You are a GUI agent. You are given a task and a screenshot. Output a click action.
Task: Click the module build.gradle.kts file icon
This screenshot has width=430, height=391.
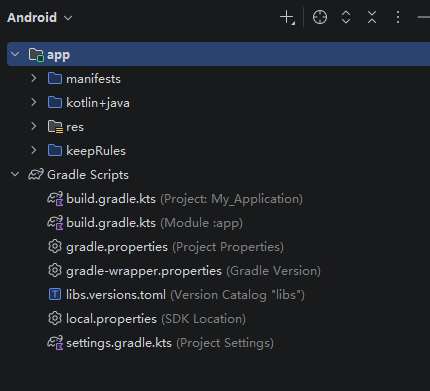55,223
